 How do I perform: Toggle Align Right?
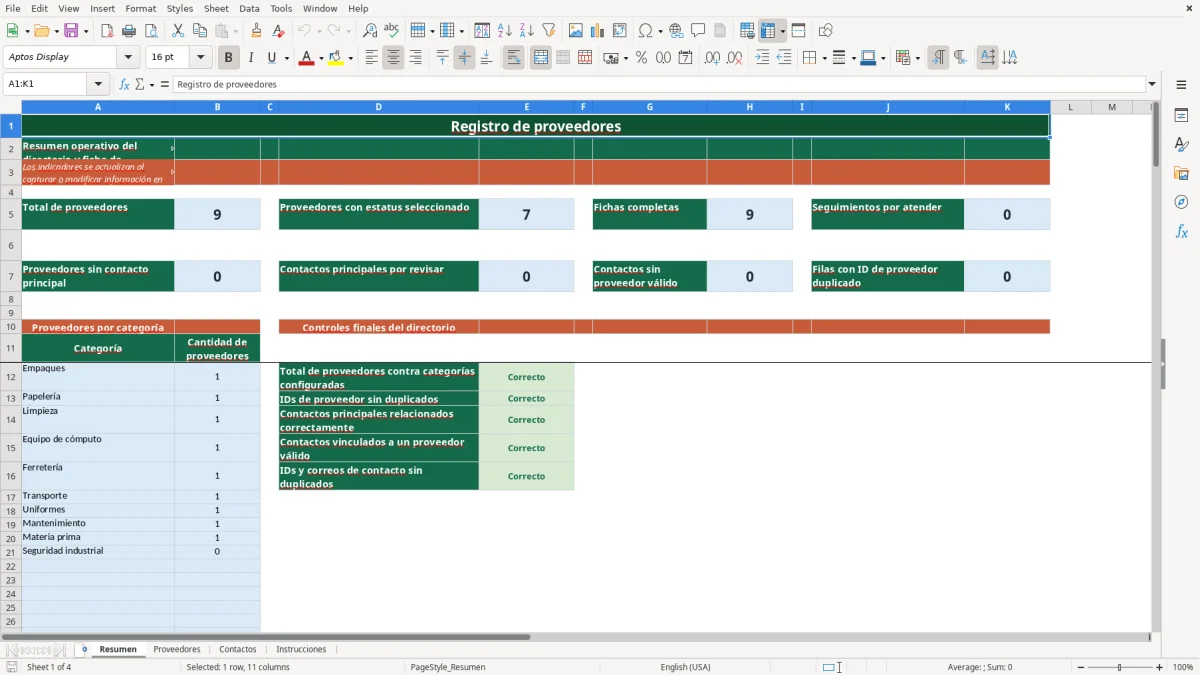(x=416, y=58)
